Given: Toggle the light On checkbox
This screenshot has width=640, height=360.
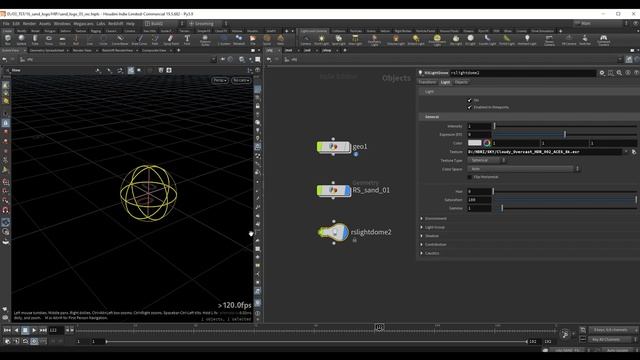Looking at the screenshot, I should point(469,100).
